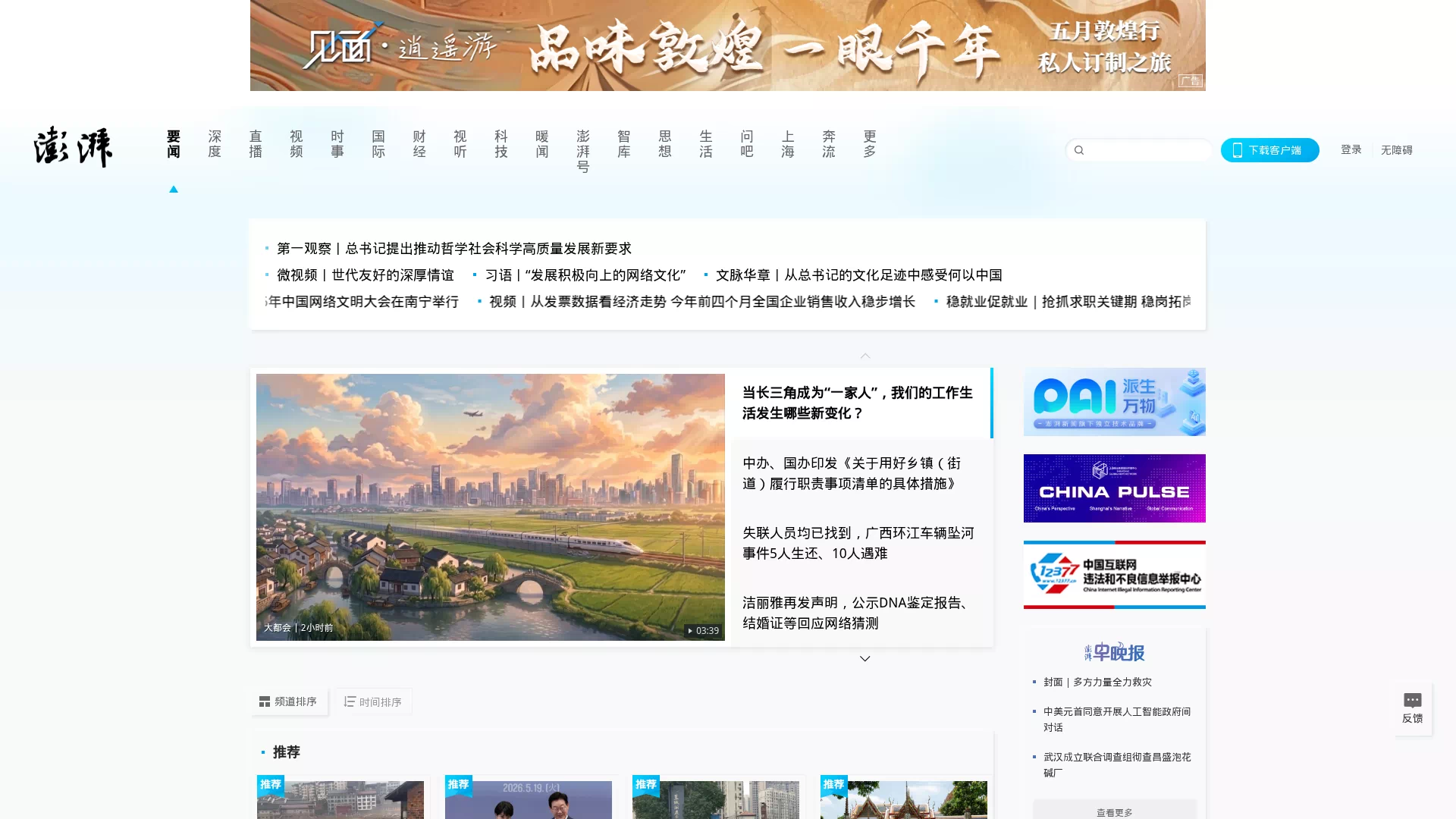Open the 微视频 世代友好的深厚情谊 headline
The height and width of the screenshot is (819, 1456).
click(x=365, y=275)
